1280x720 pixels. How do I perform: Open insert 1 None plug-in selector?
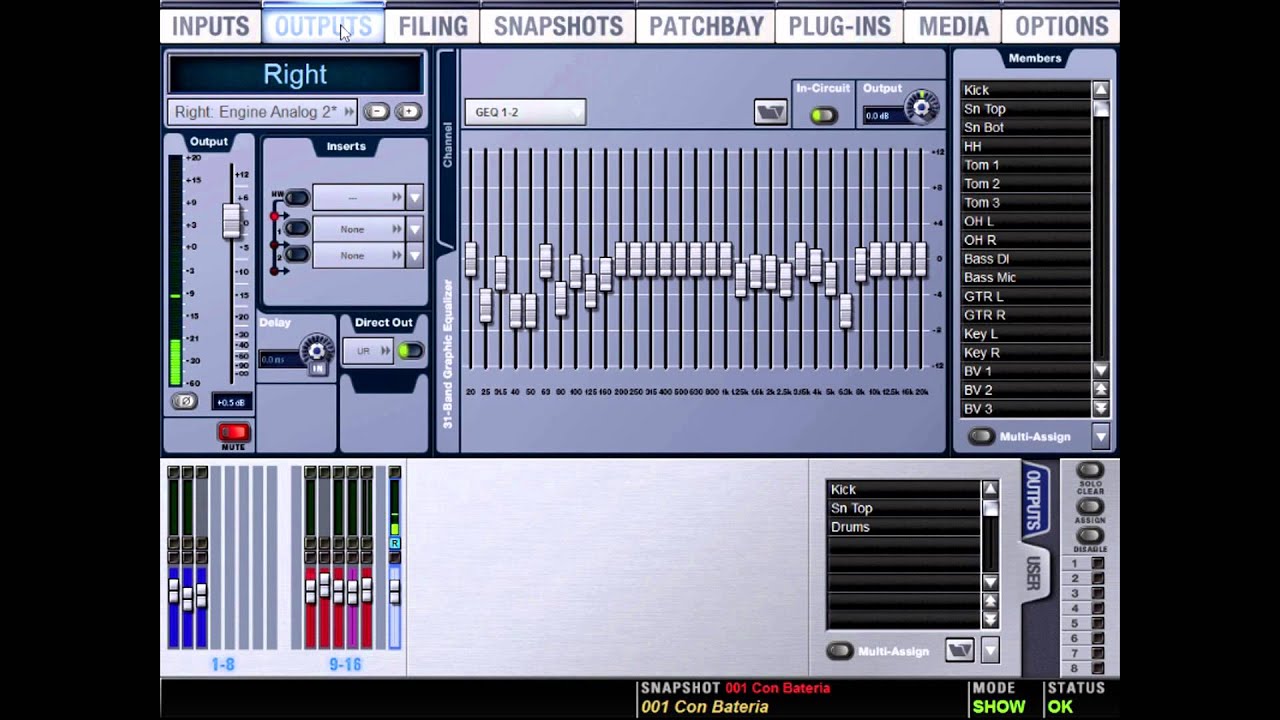click(x=358, y=229)
